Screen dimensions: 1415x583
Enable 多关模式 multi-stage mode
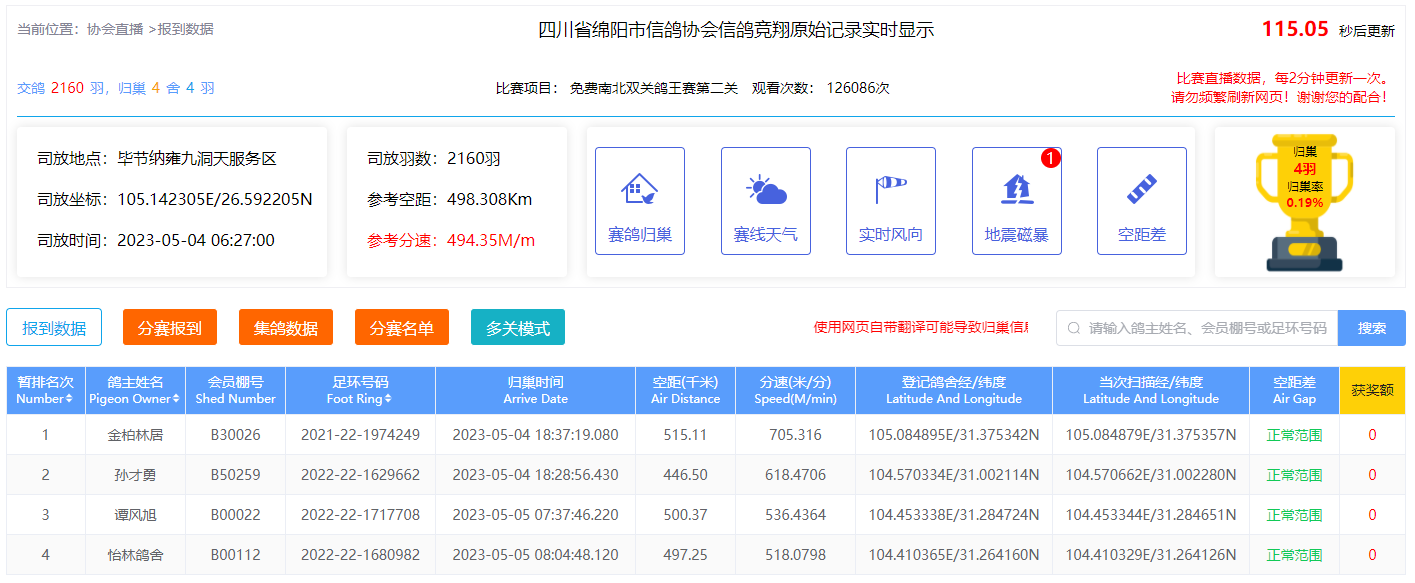518,328
